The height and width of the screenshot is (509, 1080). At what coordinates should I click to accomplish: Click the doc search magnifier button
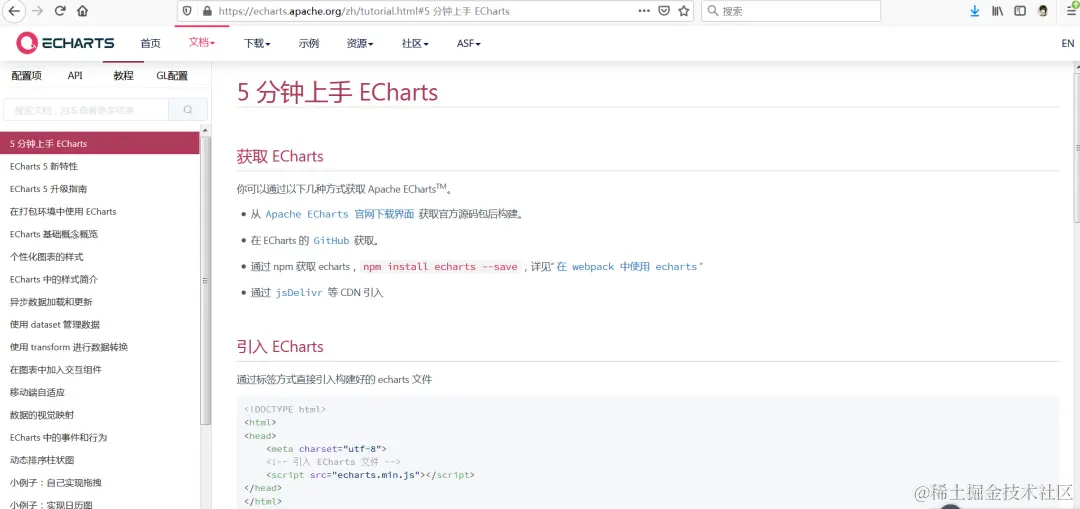click(x=188, y=110)
